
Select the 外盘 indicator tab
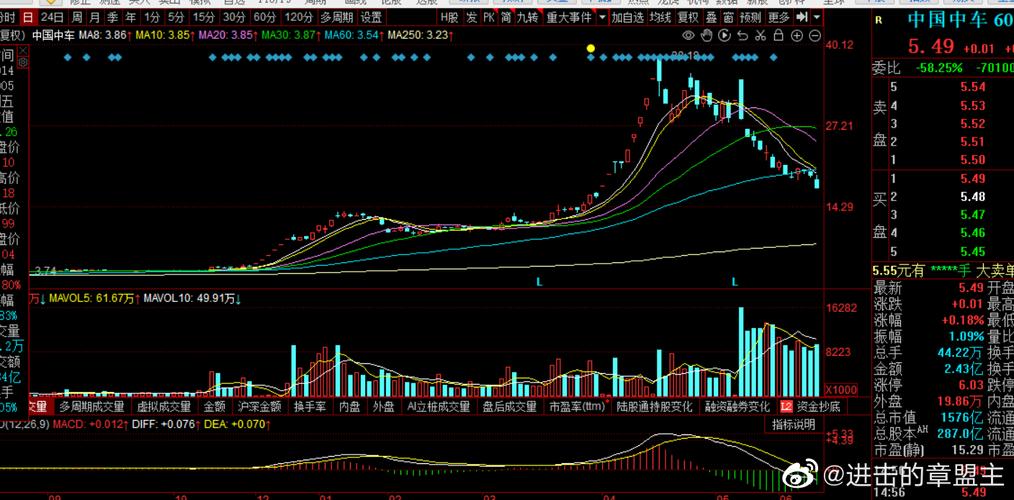383,407
